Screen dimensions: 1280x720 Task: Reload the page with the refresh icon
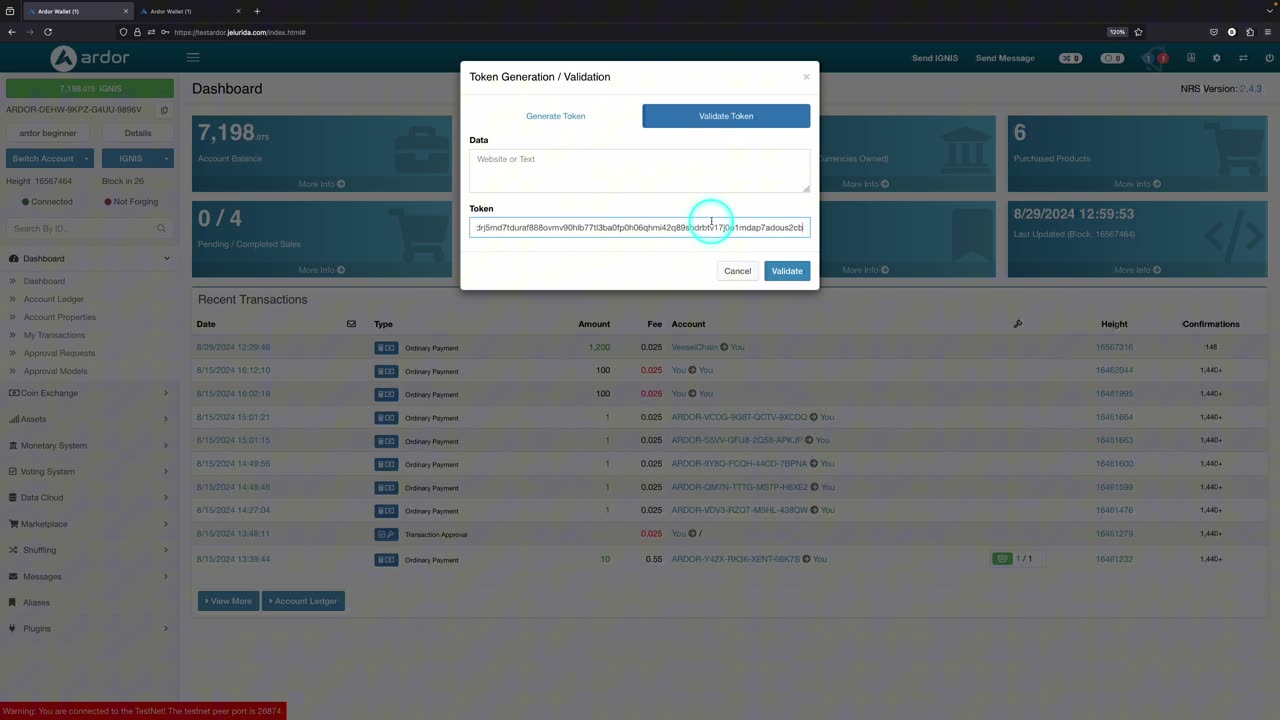click(x=47, y=32)
